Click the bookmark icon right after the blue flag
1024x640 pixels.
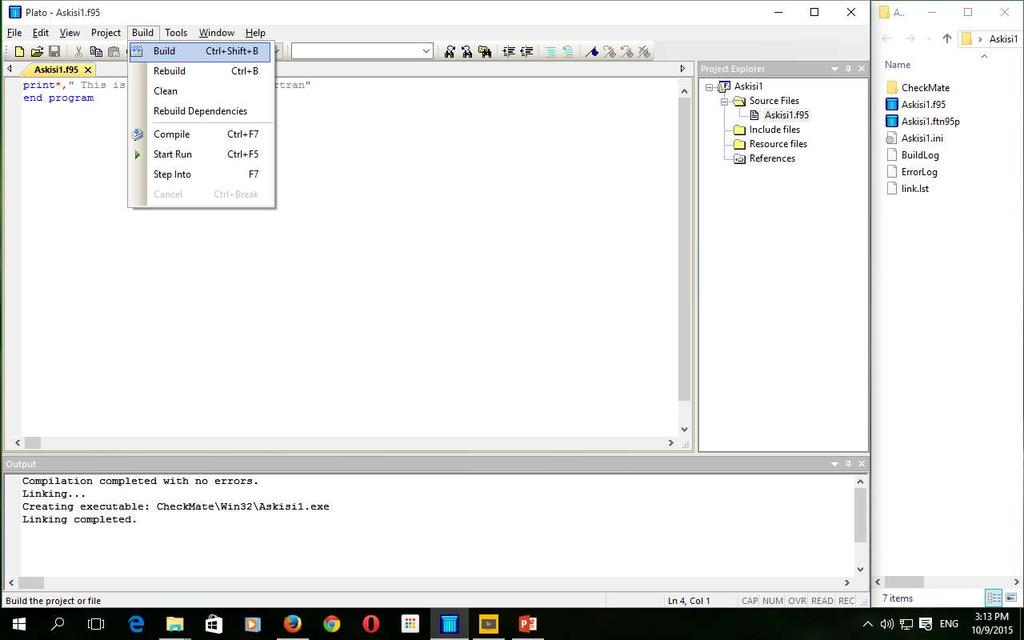coord(609,52)
